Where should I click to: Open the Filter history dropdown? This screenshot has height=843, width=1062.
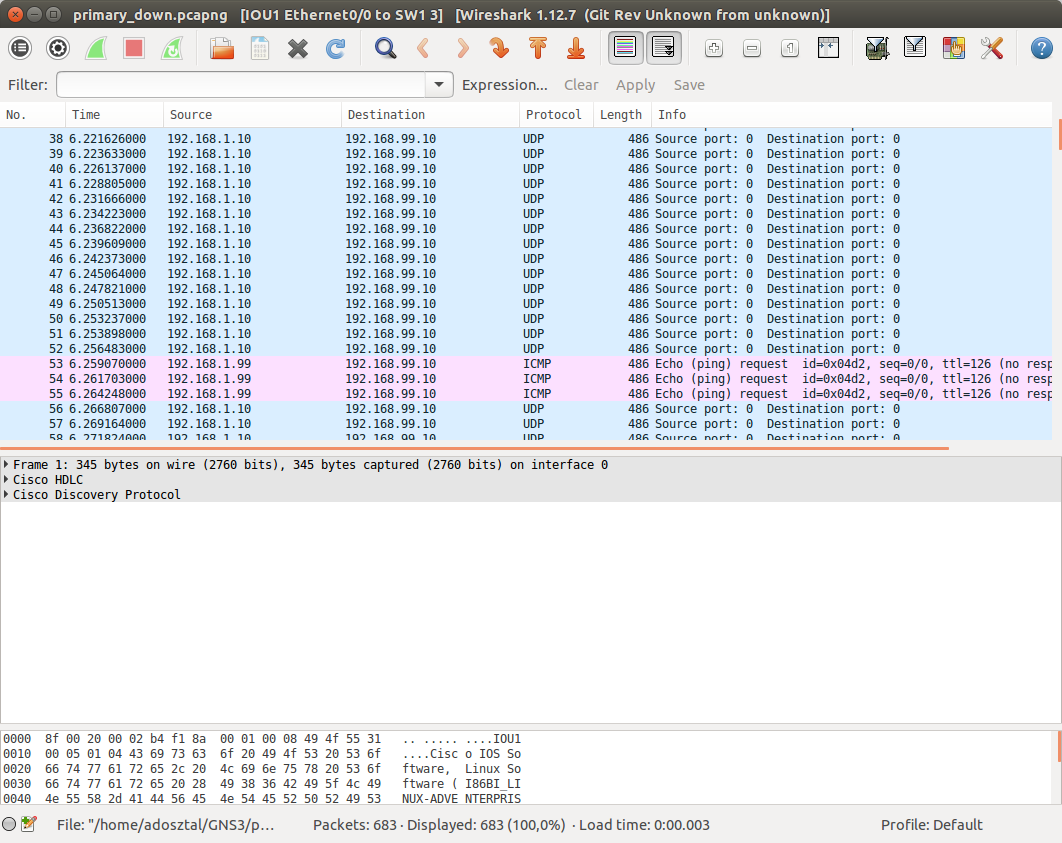(x=439, y=85)
